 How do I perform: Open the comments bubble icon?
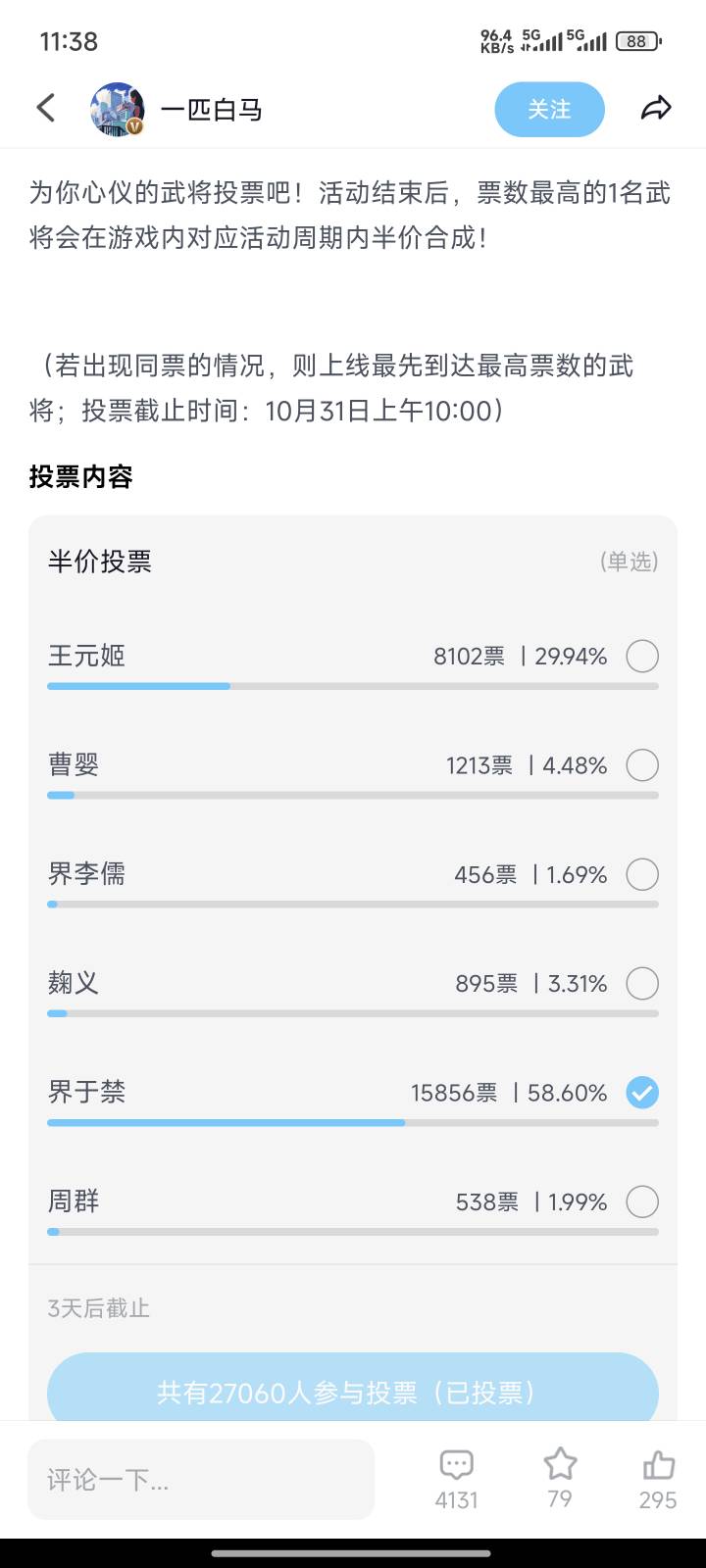456,1465
